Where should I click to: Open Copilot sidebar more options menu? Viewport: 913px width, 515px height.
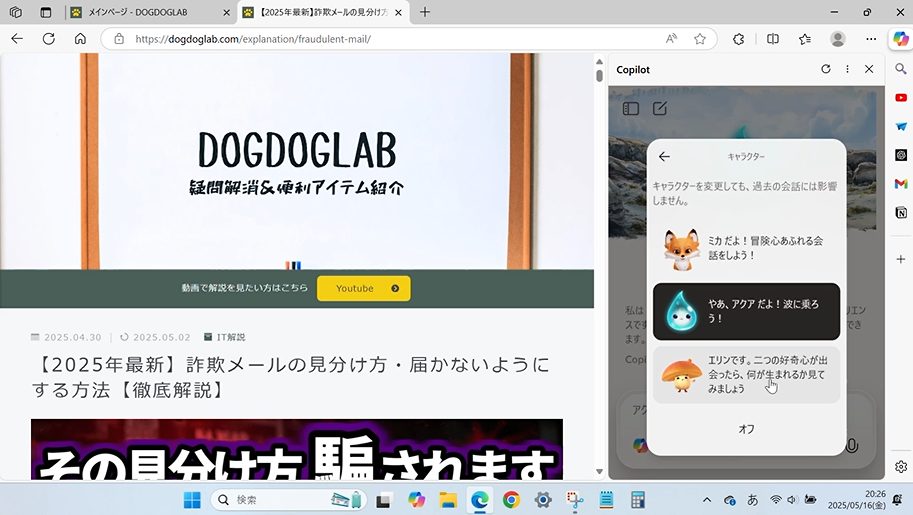coord(847,69)
